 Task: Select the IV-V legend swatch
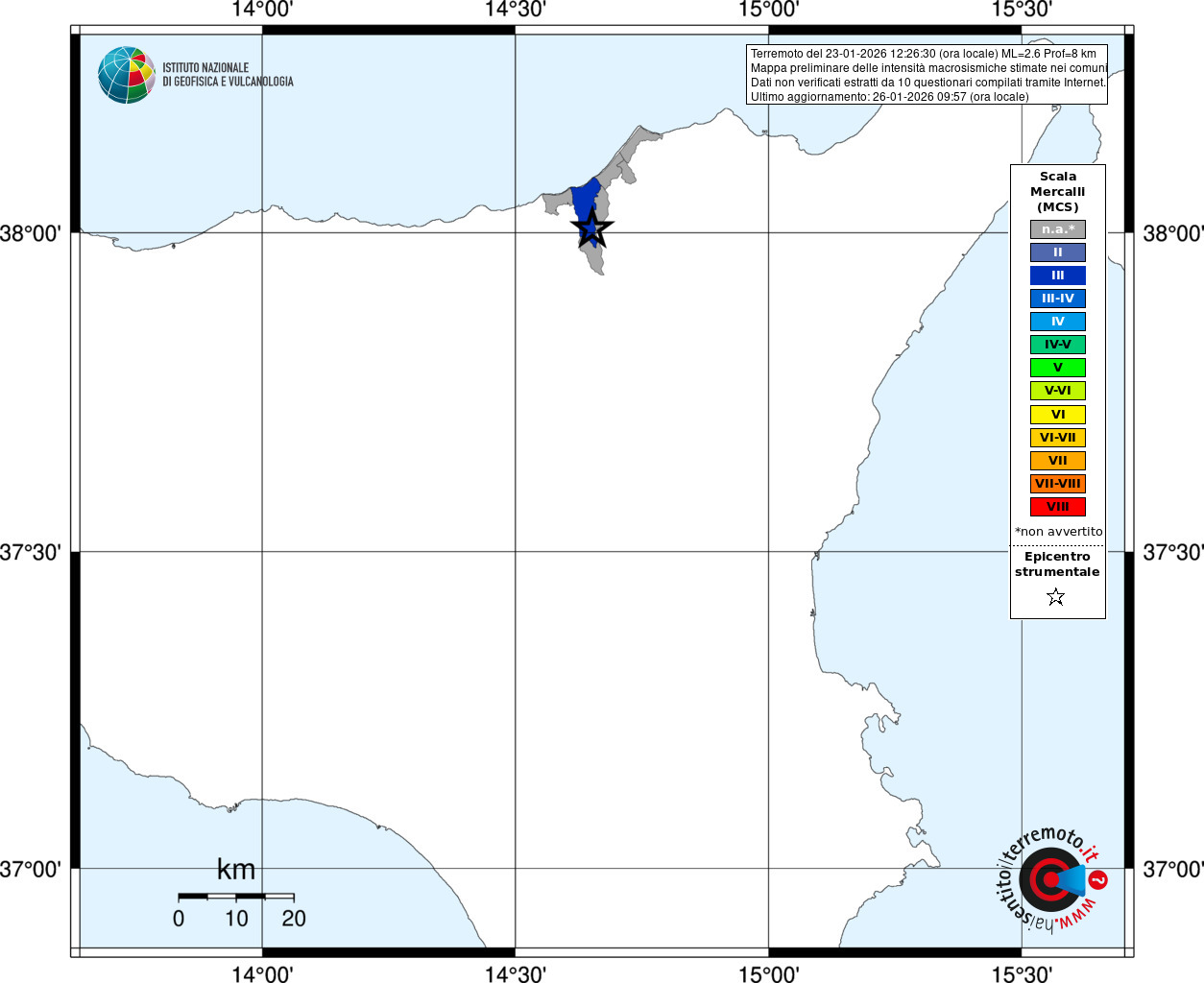(1058, 345)
